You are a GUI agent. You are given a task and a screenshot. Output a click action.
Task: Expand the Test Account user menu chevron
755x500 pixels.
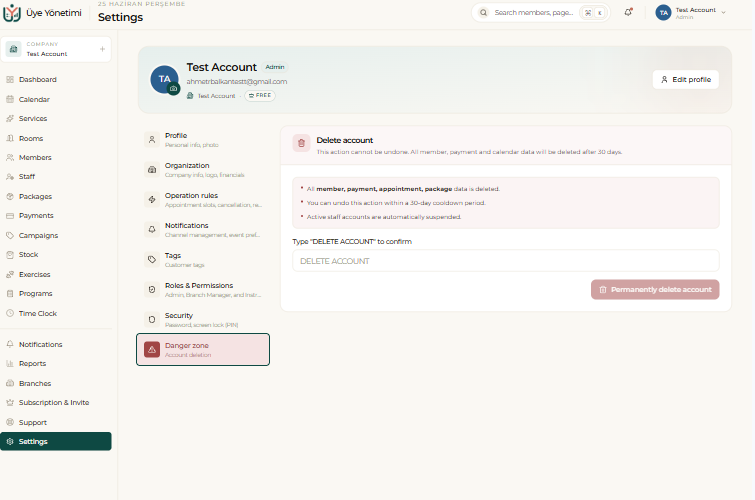723,13
